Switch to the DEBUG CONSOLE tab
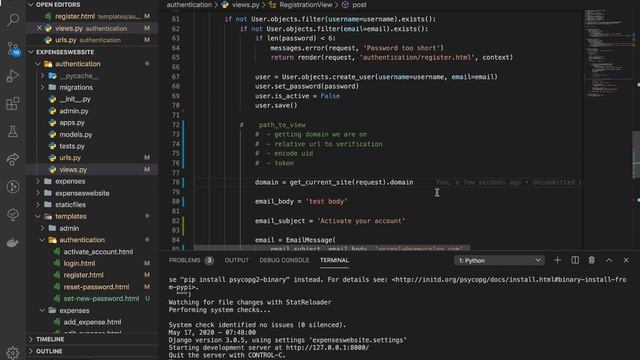This screenshot has height=360, width=640. tap(284, 260)
